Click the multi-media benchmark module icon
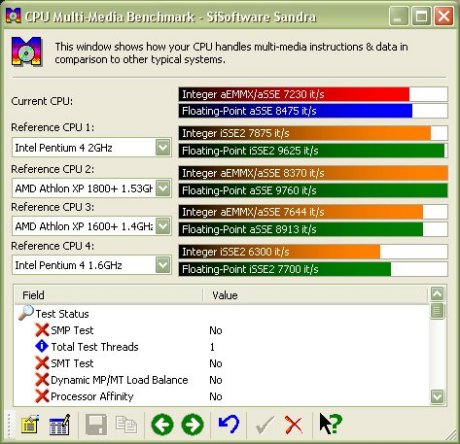 (27, 51)
